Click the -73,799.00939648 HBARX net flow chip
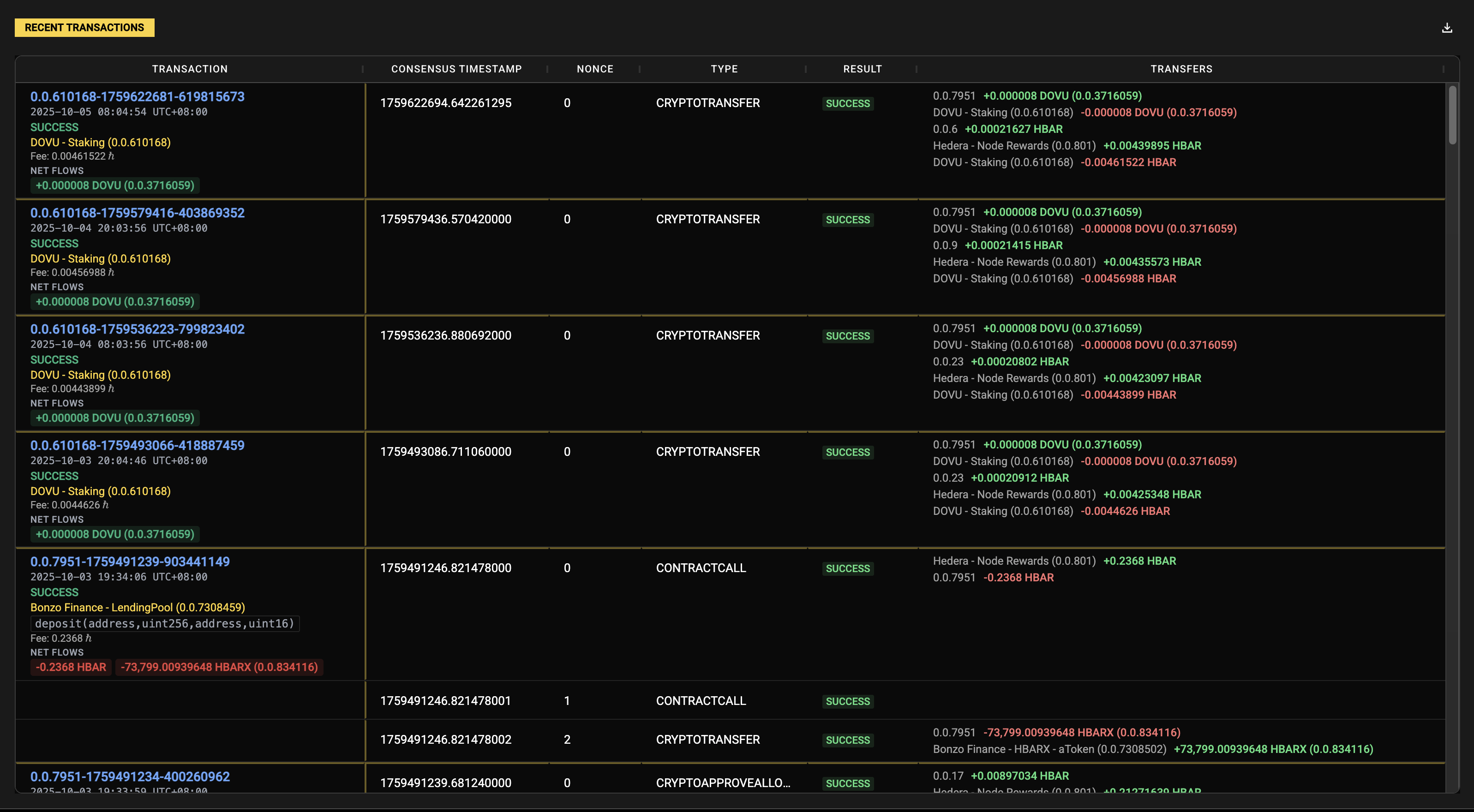1474x812 pixels. (219, 667)
